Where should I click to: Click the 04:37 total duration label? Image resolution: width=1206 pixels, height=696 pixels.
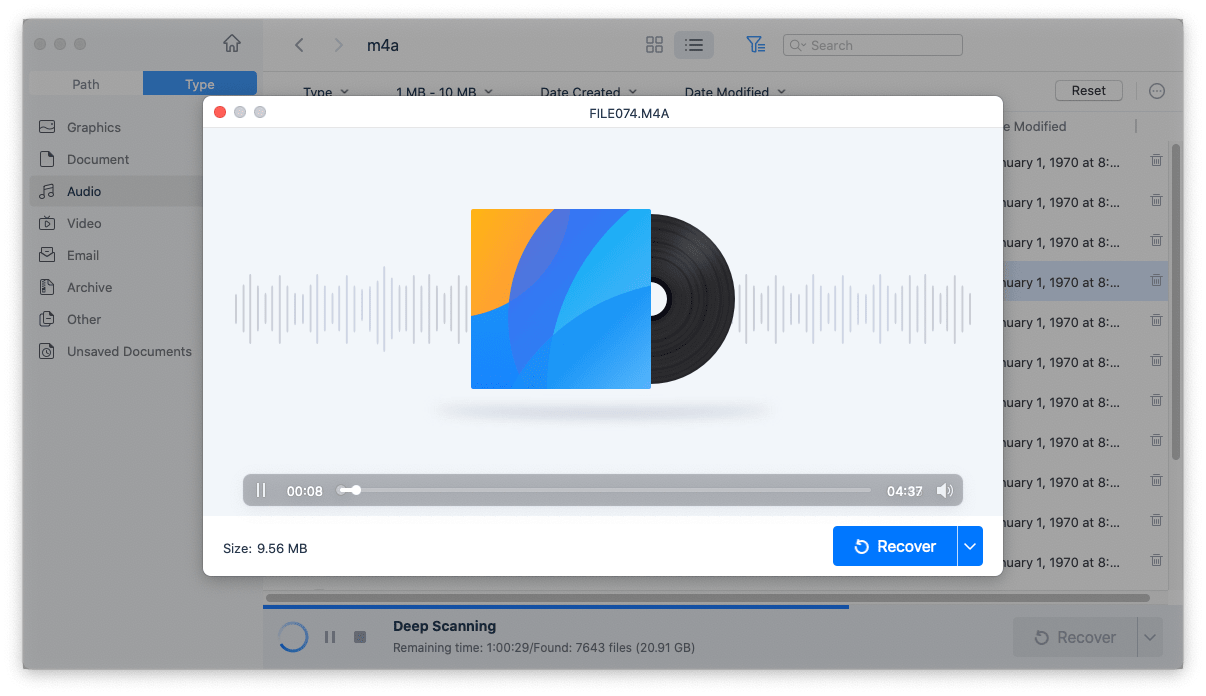pyautogui.click(x=904, y=491)
